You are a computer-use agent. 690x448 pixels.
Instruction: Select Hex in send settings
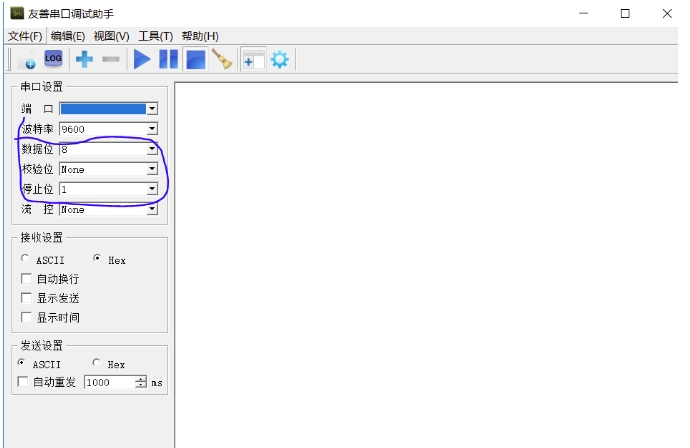click(x=96, y=363)
